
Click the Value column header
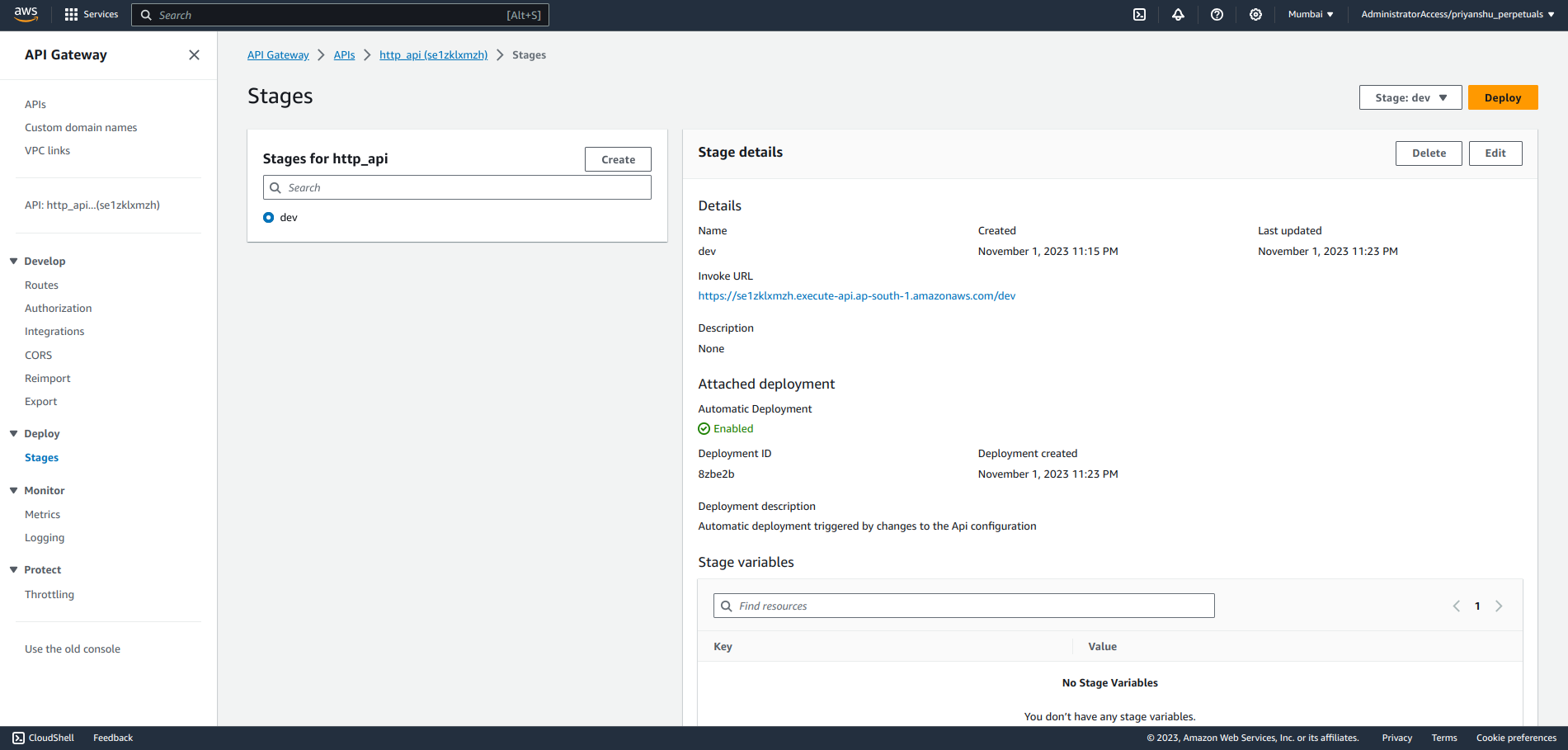click(1102, 646)
